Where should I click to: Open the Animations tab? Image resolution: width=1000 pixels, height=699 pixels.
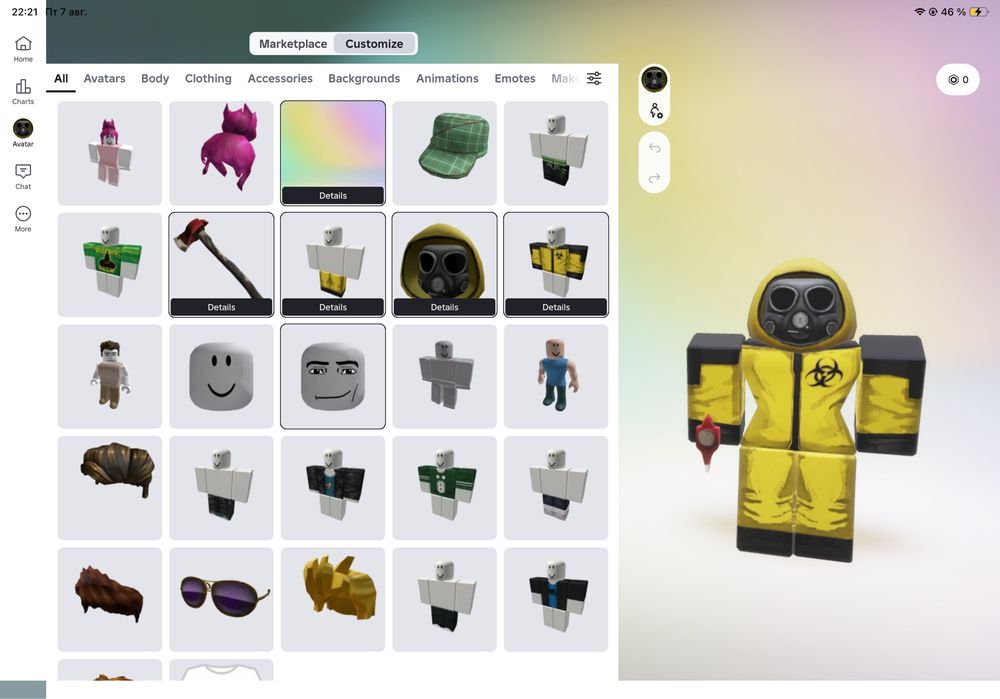click(x=447, y=78)
